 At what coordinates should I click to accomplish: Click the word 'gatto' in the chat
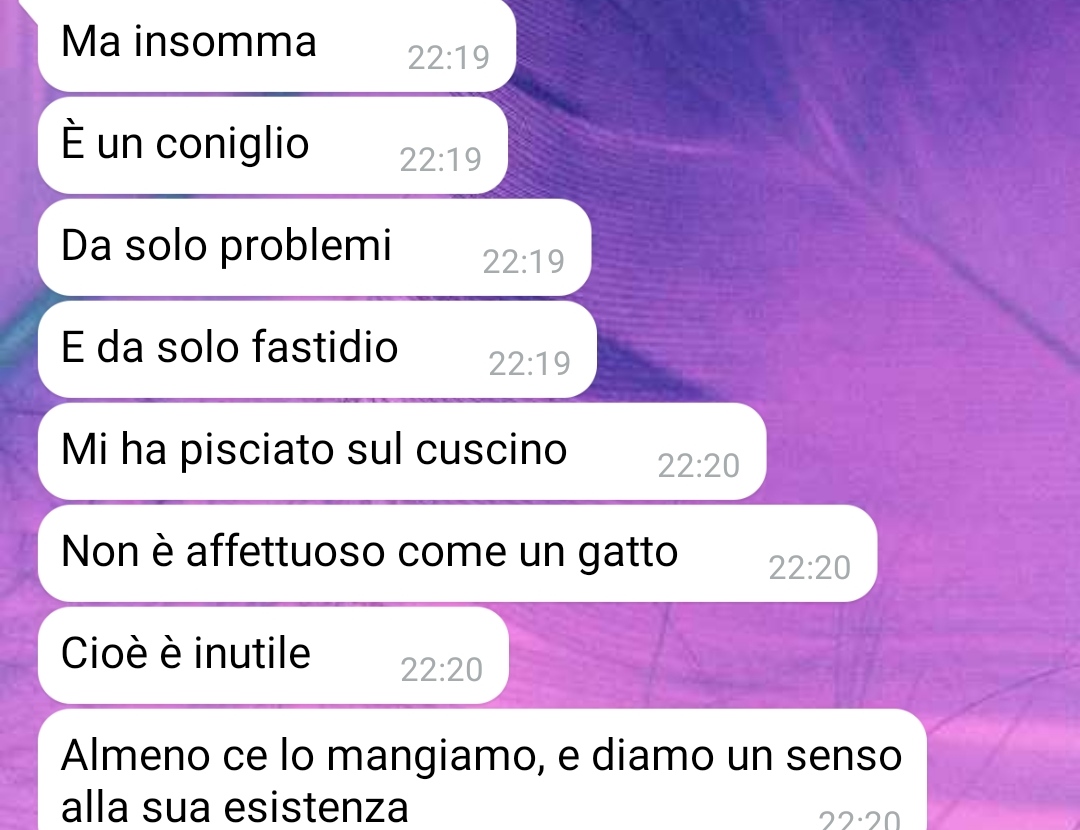(627, 552)
